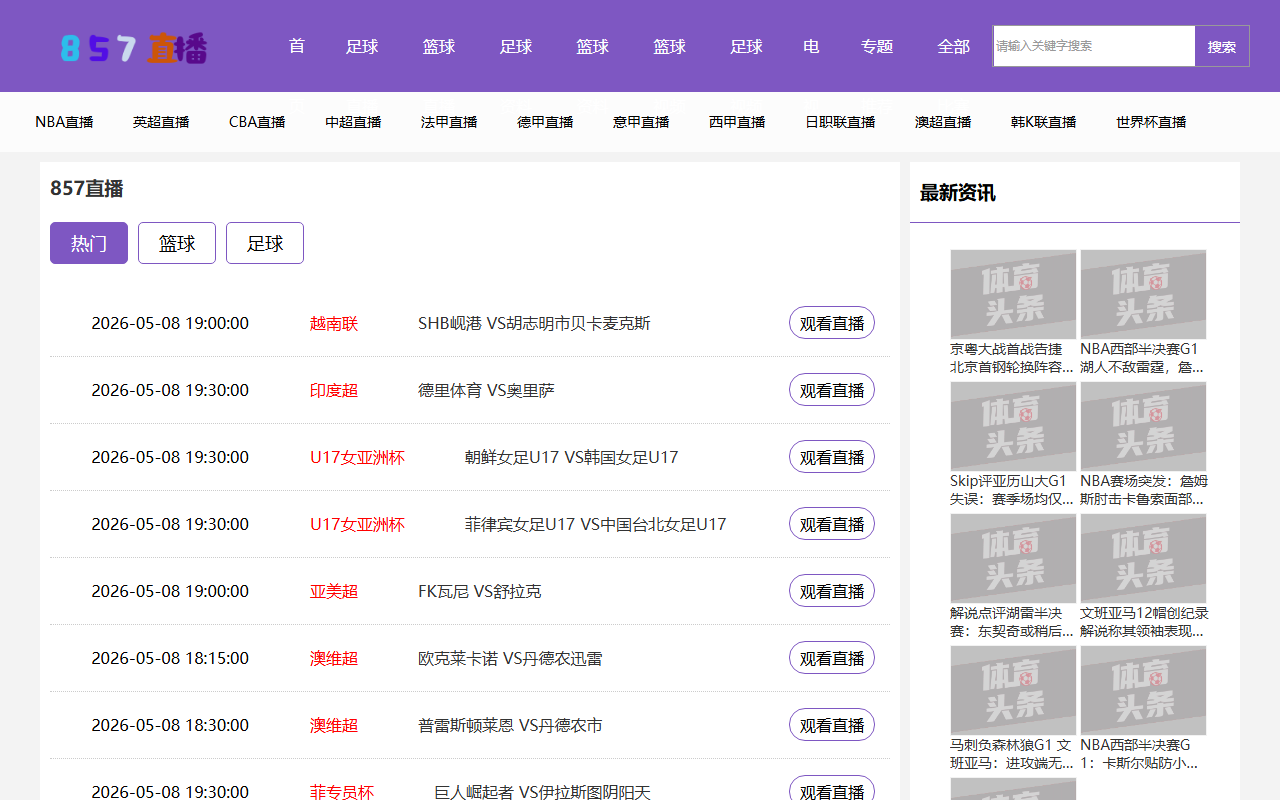This screenshot has height=800, width=1280.
Task: Watch live for 德里体育 VS奥里萨
Action: (x=832, y=390)
